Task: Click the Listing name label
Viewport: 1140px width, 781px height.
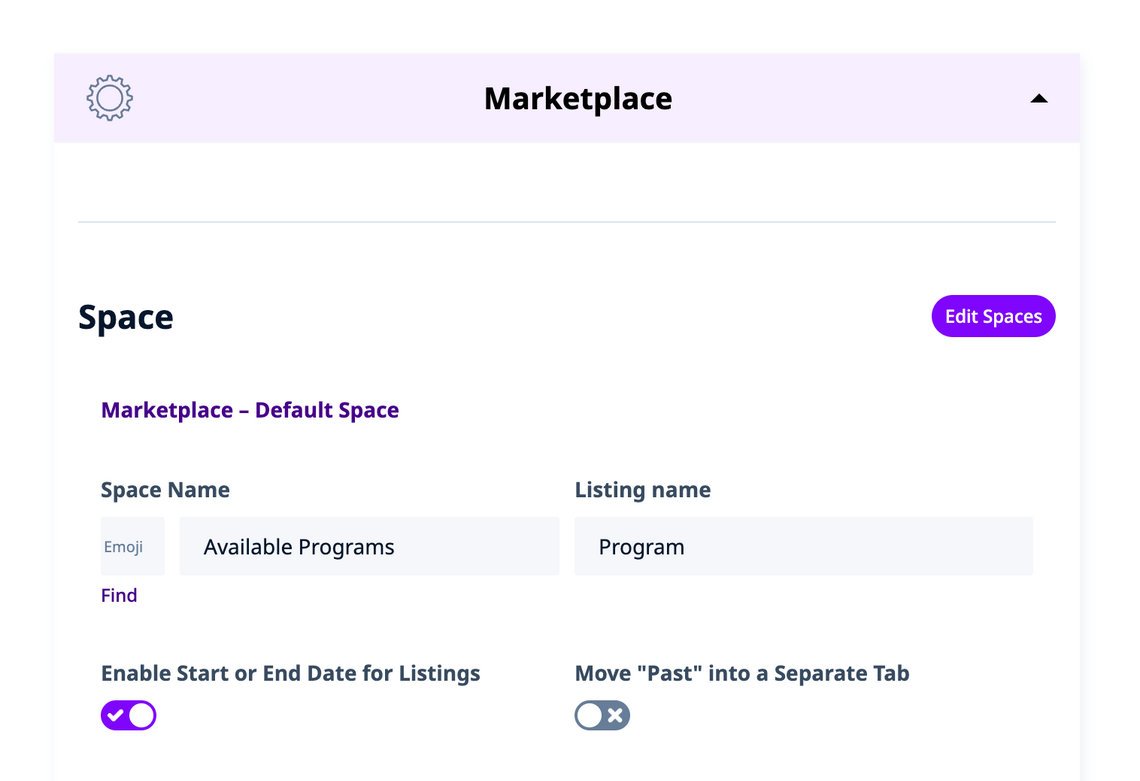Action: 643,490
